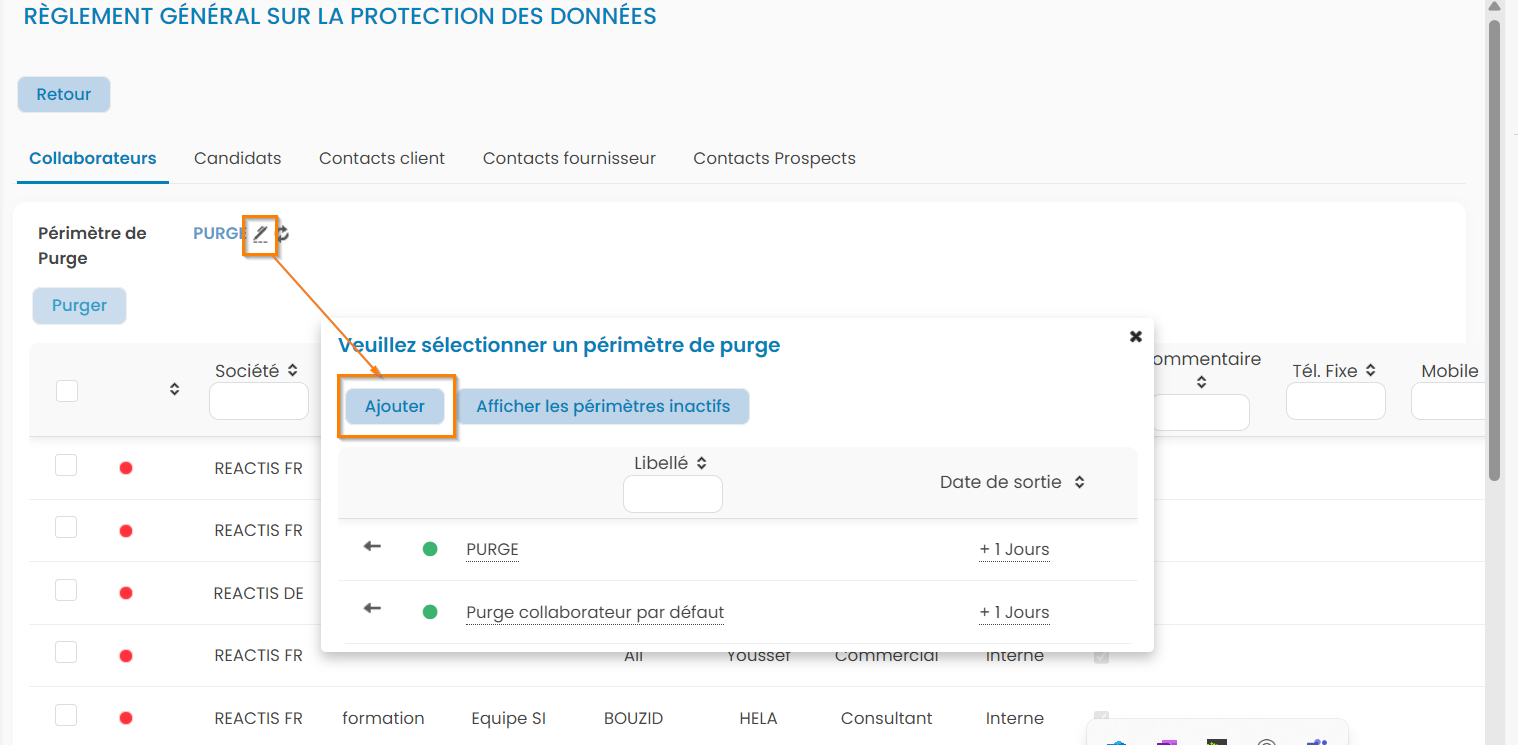Image resolution: width=1518 pixels, height=745 pixels.
Task: Click Afficher les périmètres inactifs button
Action: coord(603,406)
